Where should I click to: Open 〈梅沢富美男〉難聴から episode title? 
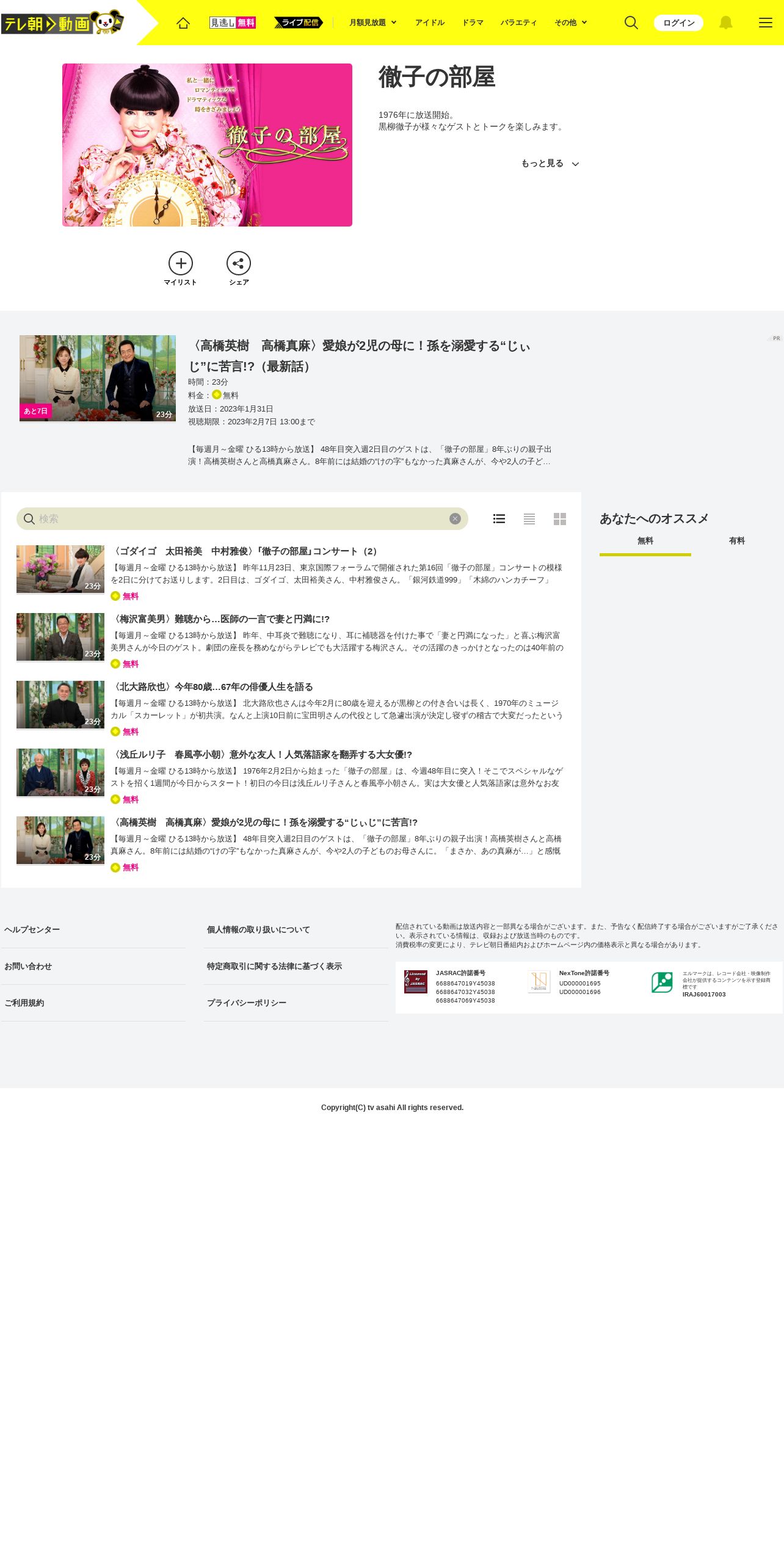pyautogui.click(x=220, y=619)
